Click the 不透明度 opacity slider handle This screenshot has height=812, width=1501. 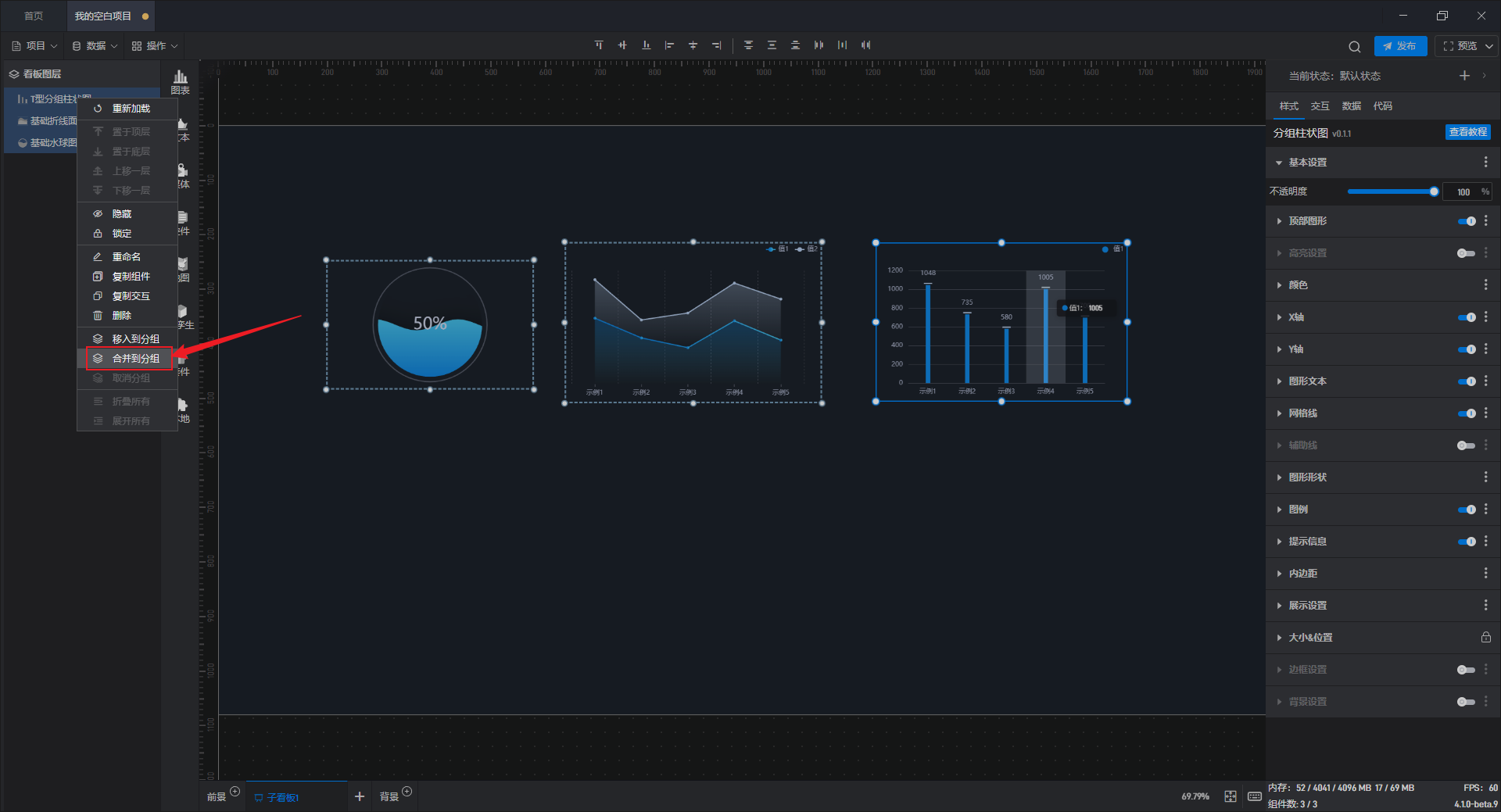coord(1434,191)
